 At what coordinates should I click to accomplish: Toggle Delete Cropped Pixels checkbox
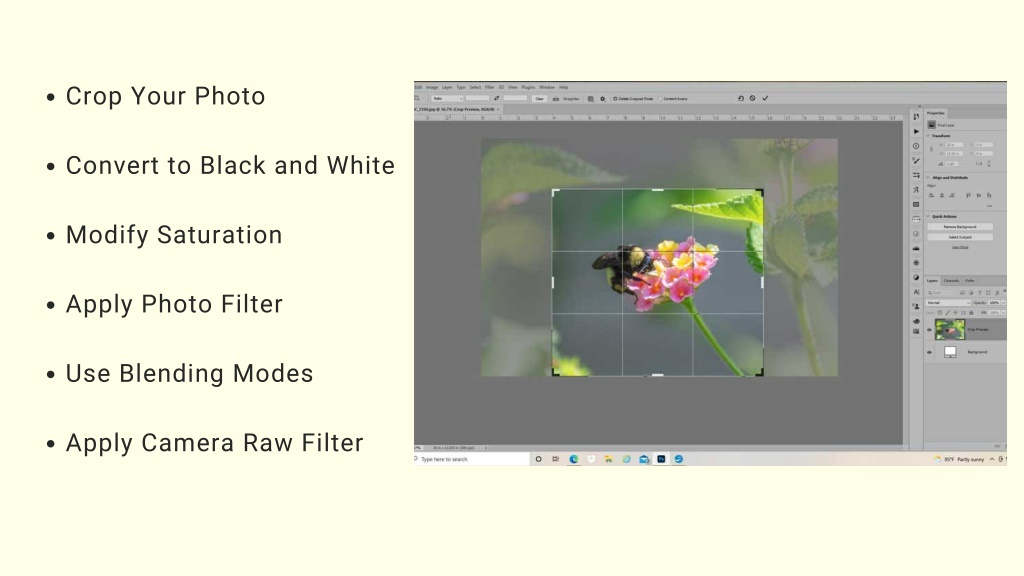[x=615, y=99]
